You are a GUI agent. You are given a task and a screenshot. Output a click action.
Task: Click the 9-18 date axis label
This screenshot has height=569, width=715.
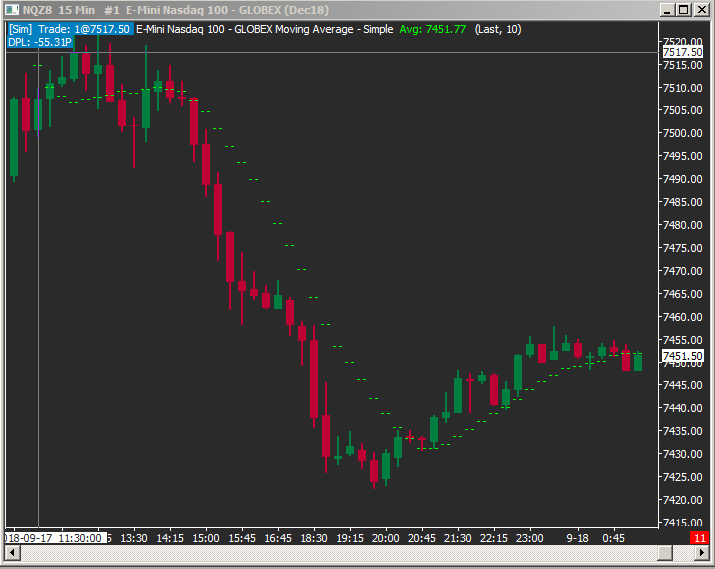(577, 538)
